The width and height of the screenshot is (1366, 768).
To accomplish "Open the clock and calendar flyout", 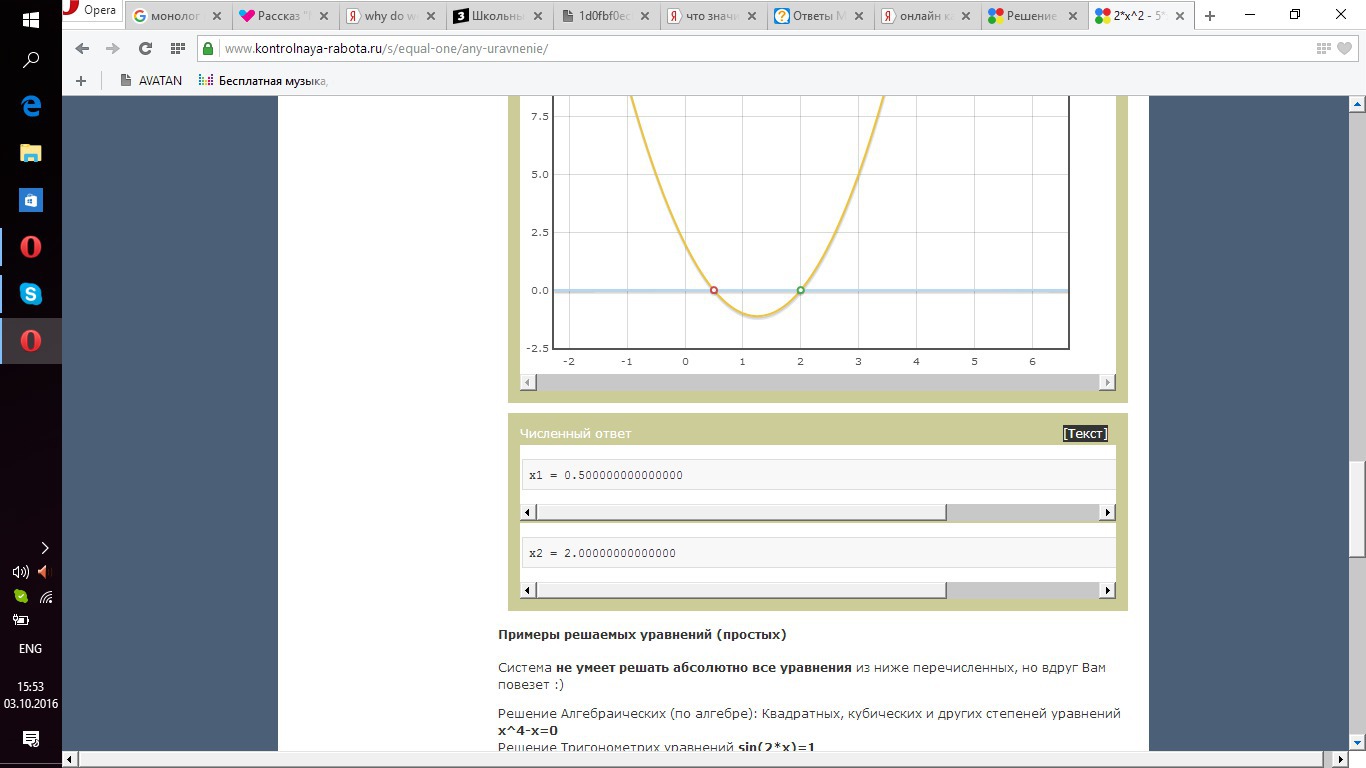I will [x=31, y=695].
